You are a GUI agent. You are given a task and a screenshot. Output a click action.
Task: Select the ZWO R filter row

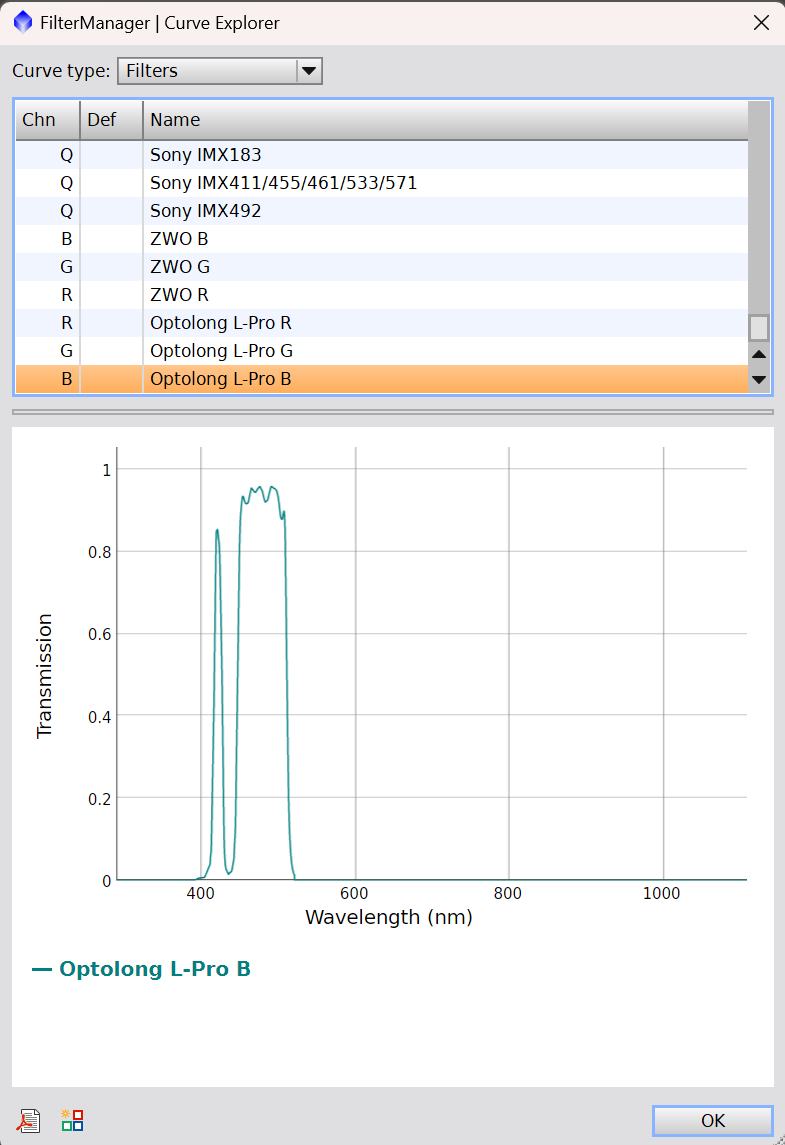382,295
